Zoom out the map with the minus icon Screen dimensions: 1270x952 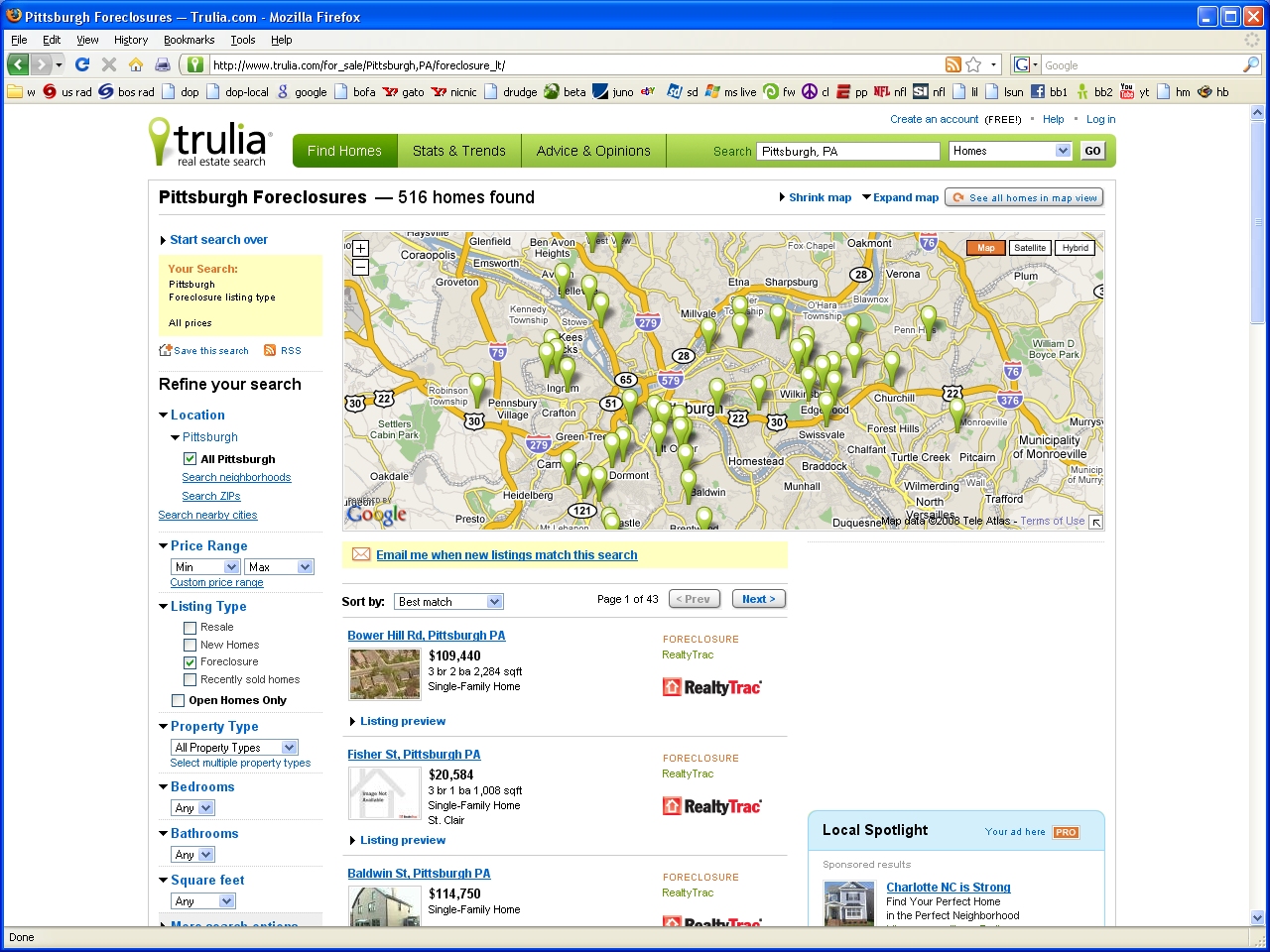[x=360, y=267]
